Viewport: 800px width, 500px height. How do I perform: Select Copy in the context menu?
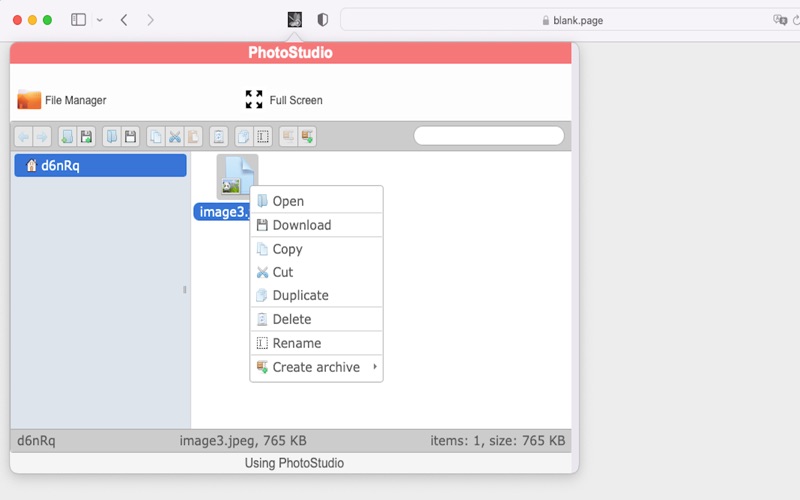[316, 249]
